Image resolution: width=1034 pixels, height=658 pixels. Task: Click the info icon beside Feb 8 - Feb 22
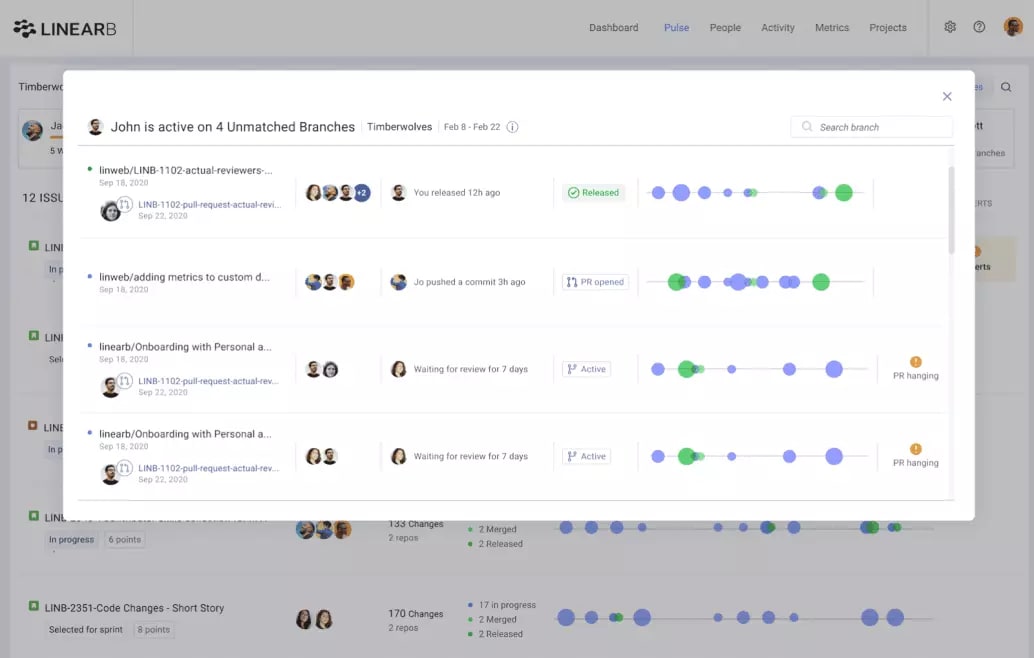[x=512, y=127]
